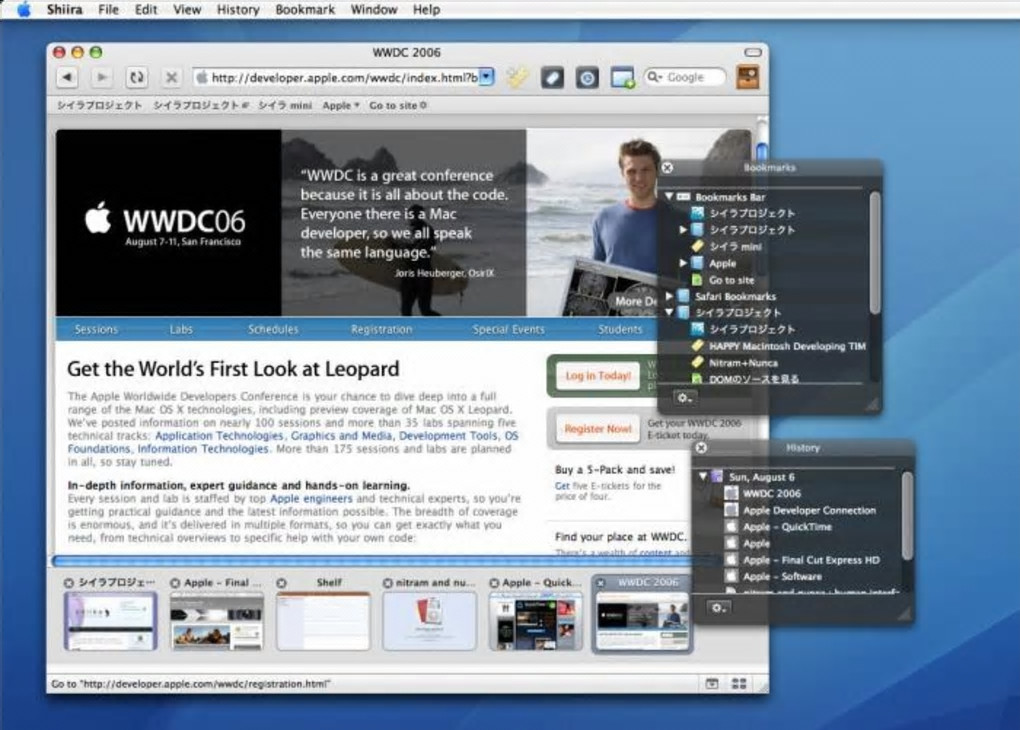
Task: Click the Forward navigation arrow
Action: [x=101, y=77]
